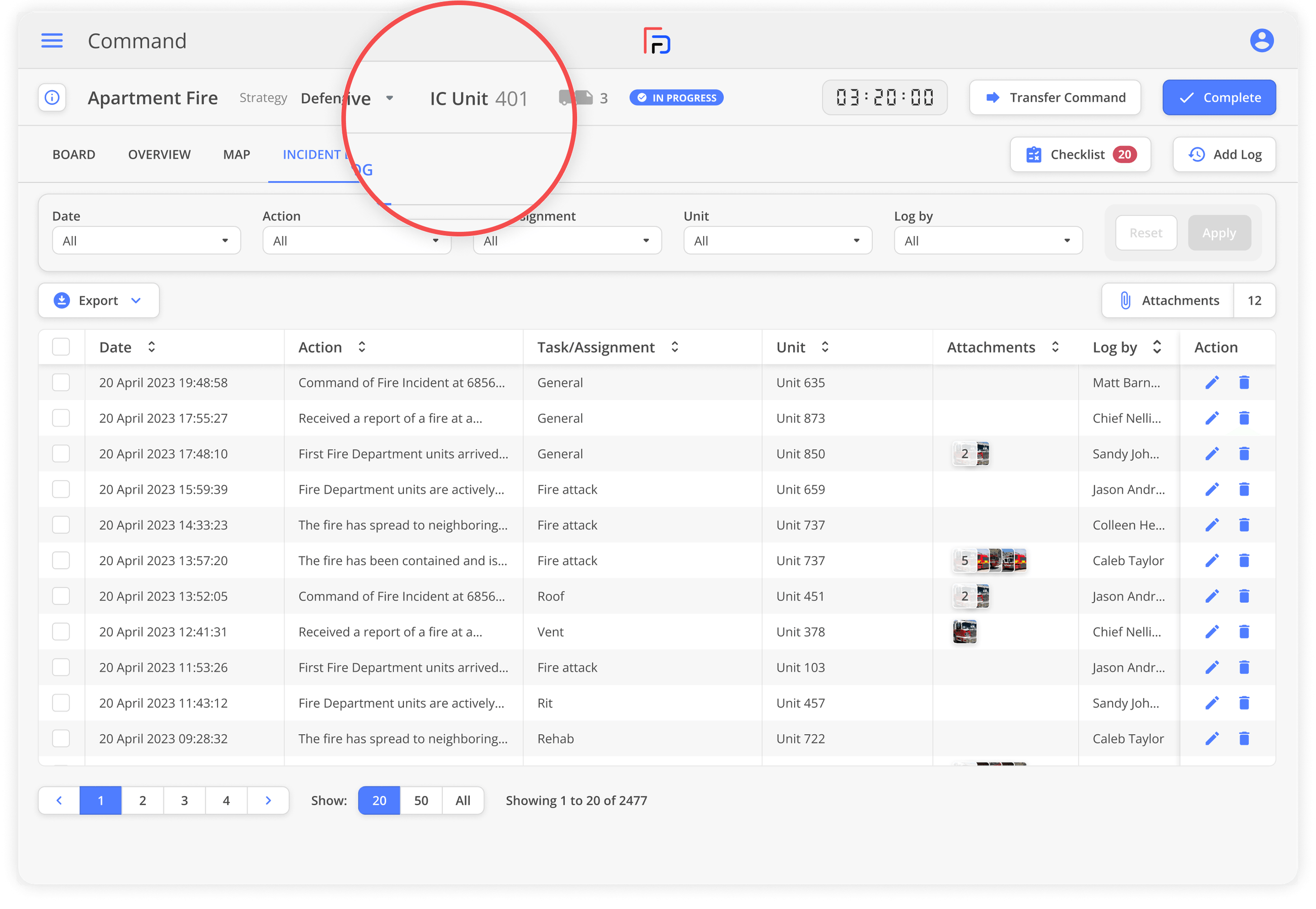Switch to the MAP tab

click(x=236, y=154)
